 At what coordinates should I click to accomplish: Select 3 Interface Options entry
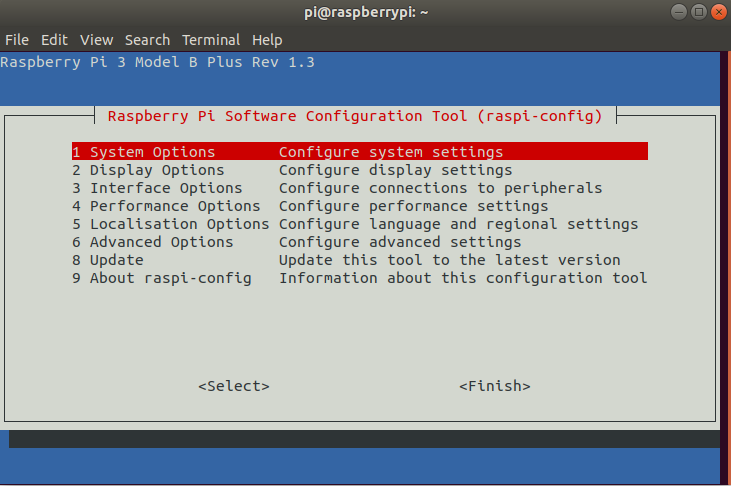[x=359, y=188]
